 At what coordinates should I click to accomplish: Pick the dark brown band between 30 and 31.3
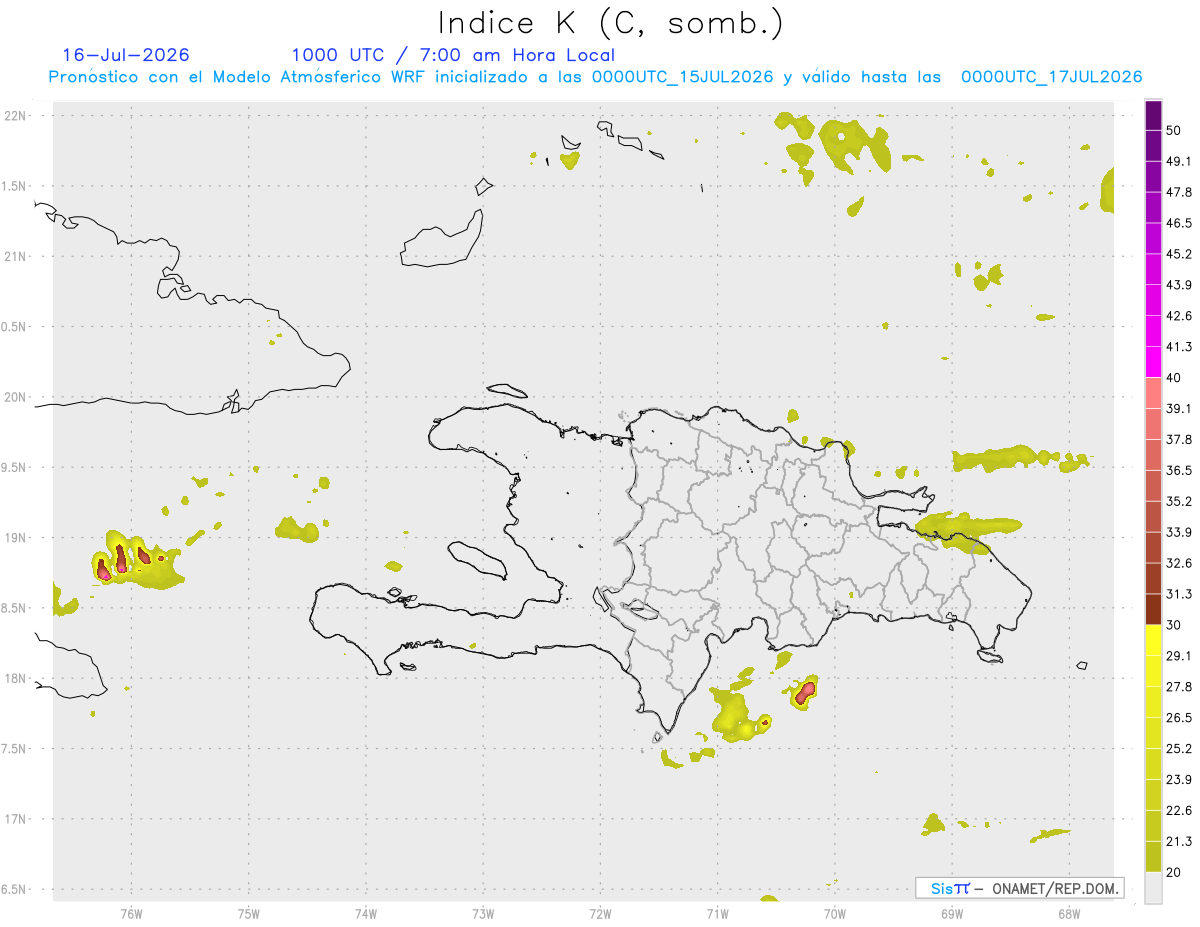click(1153, 609)
